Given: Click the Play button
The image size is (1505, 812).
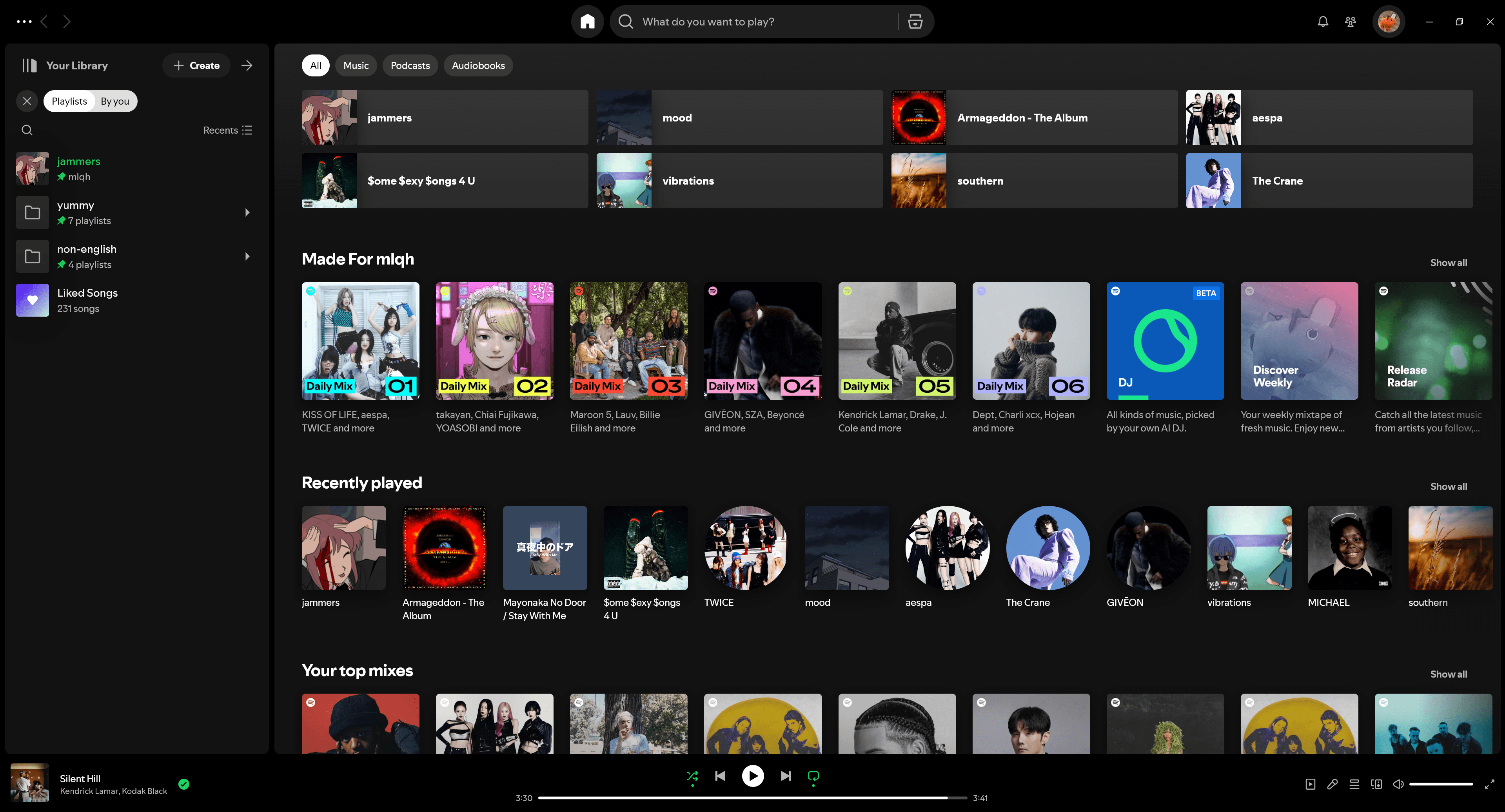Looking at the screenshot, I should coord(753,776).
